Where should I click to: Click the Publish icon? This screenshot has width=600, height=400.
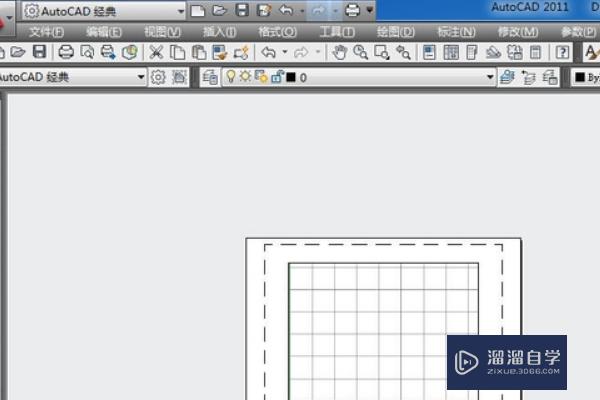click(108, 52)
